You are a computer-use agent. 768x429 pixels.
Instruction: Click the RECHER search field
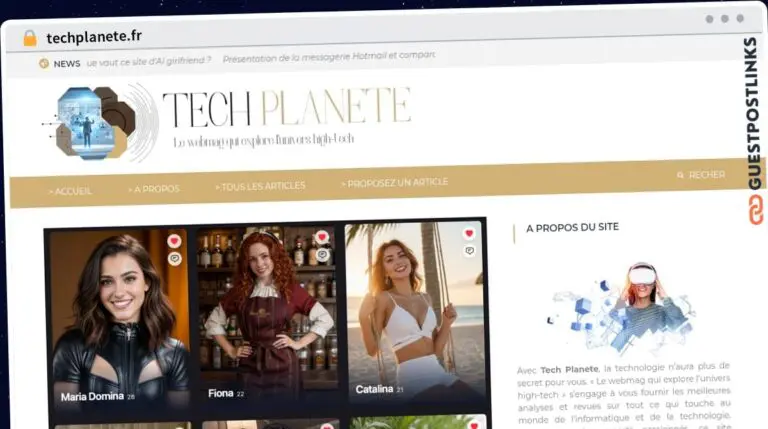706,175
